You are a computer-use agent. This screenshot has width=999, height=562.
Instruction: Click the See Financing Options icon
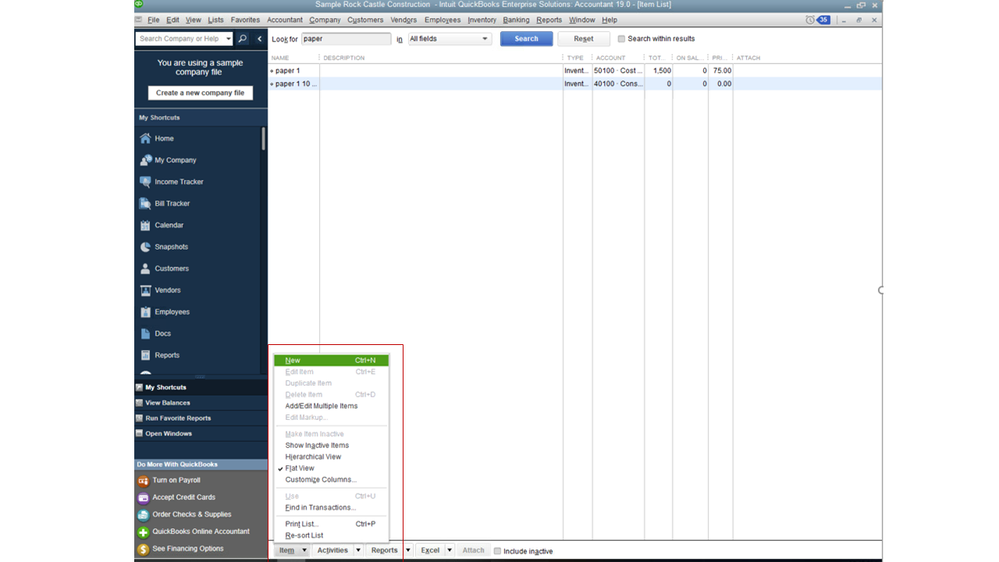(x=143, y=549)
